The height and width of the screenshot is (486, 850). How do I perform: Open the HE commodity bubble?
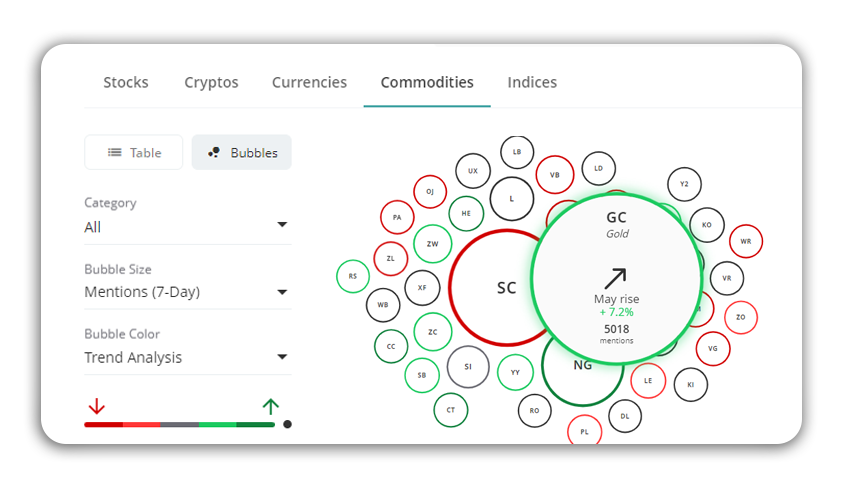466,213
